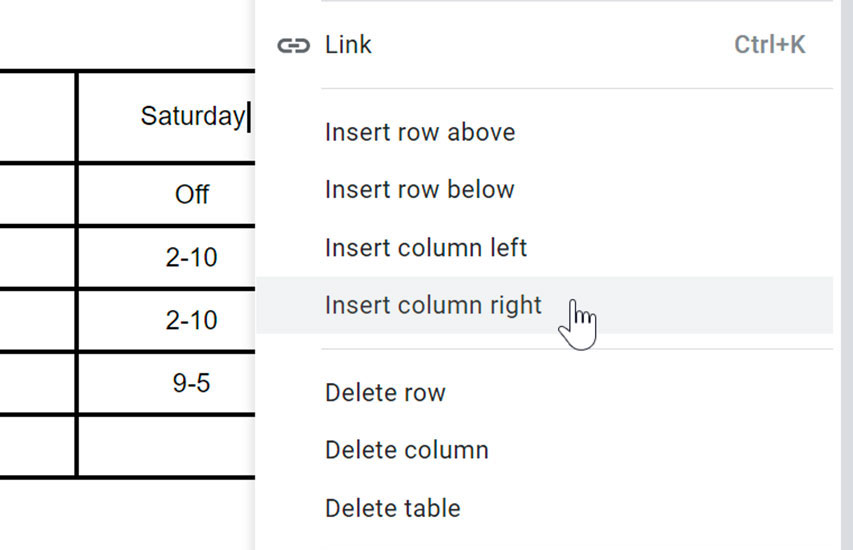Image resolution: width=853 pixels, height=550 pixels.
Task: Click the cell left of 9-5
Action: (x=36, y=383)
